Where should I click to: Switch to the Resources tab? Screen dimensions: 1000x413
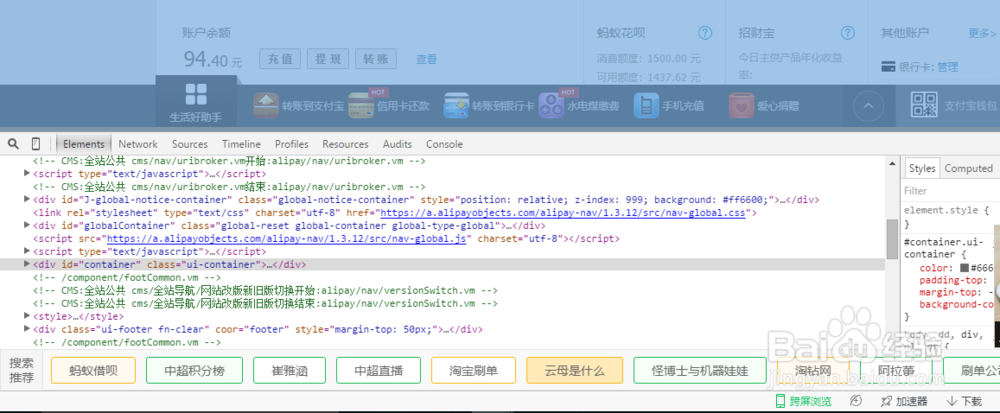tap(345, 144)
